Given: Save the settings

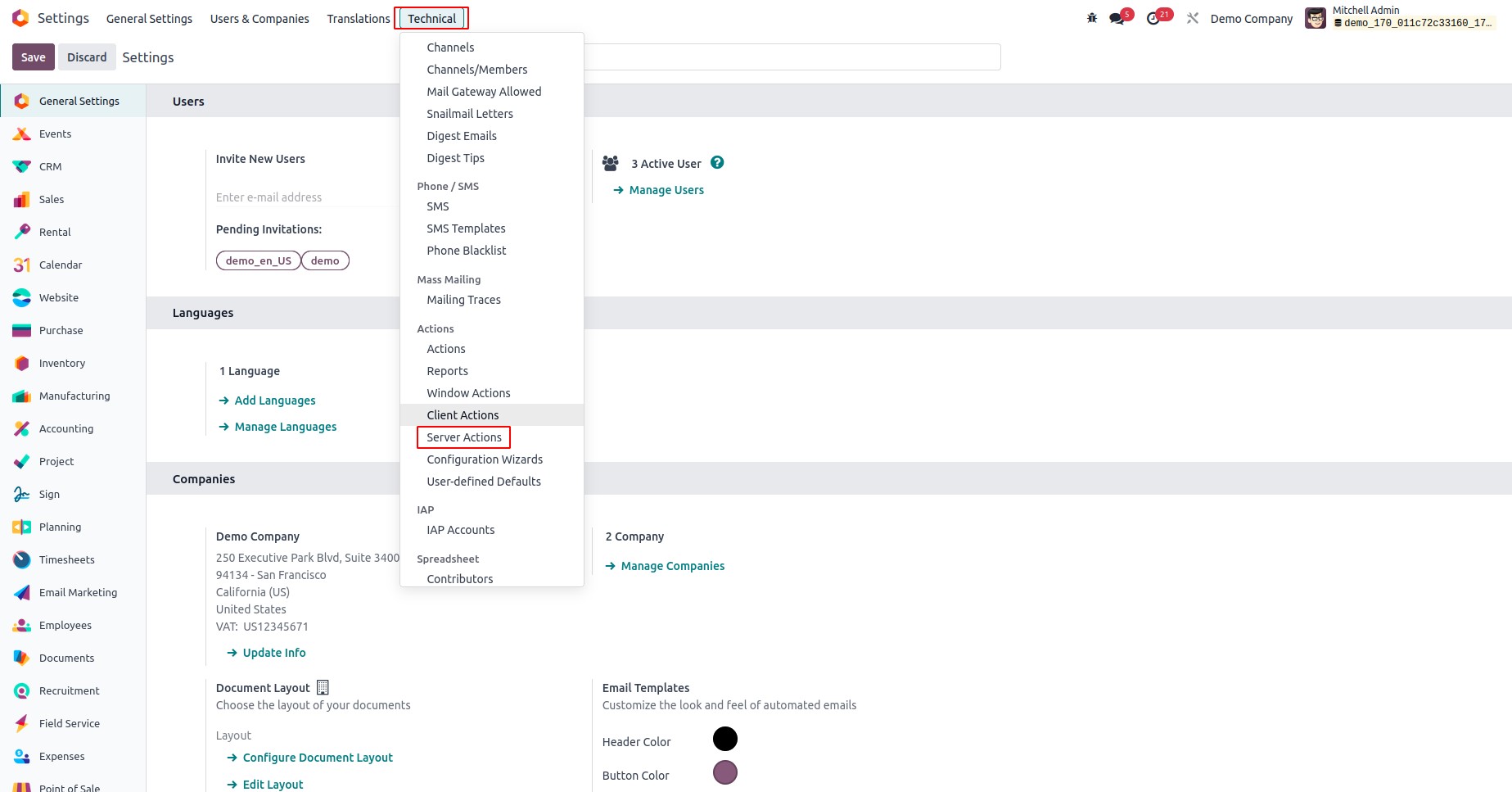Looking at the screenshot, I should click(34, 57).
